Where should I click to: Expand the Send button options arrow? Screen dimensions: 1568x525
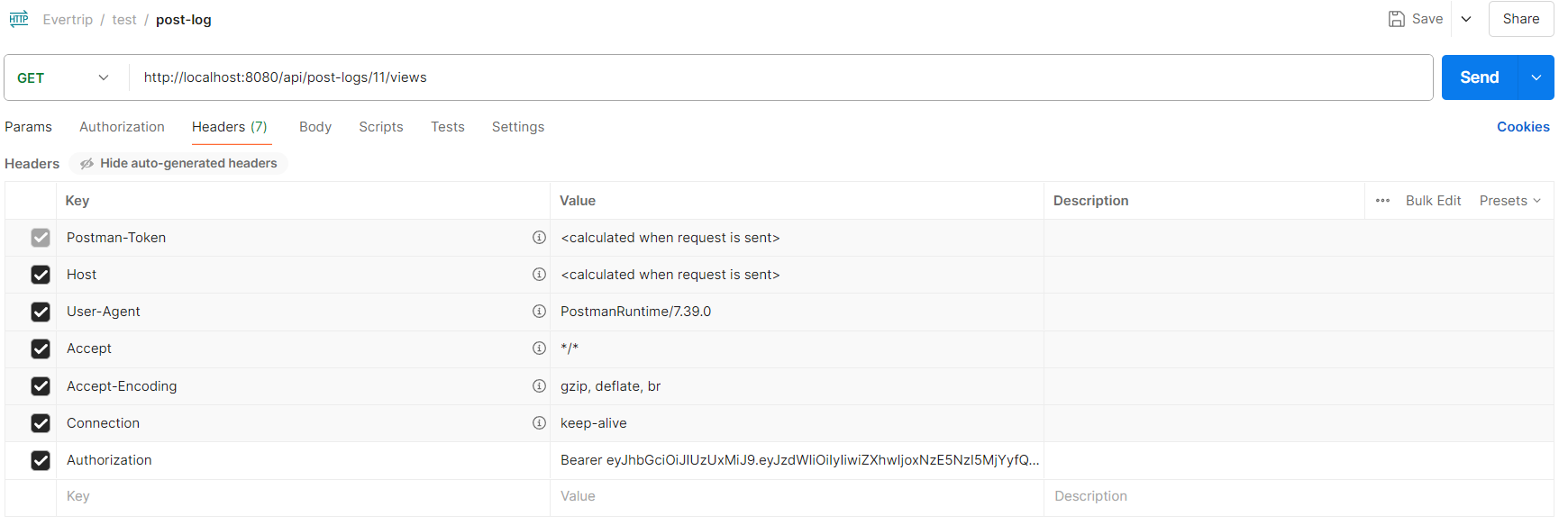click(1536, 77)
